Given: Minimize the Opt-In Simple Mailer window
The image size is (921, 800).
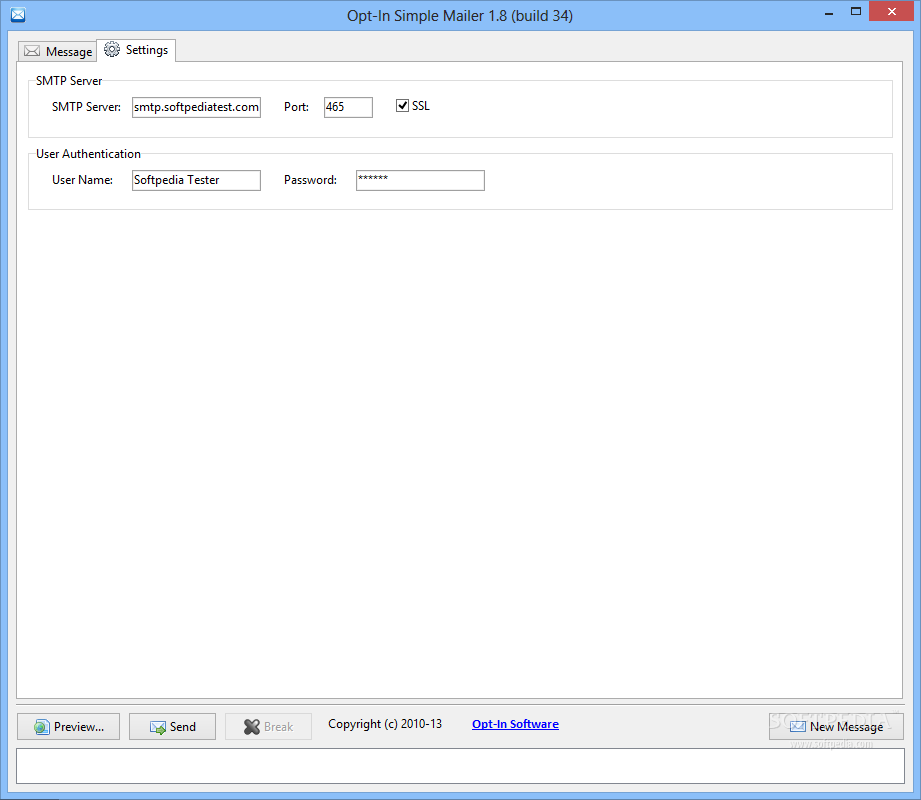Looking at the screenshot, I should click(x=829, y=12).
